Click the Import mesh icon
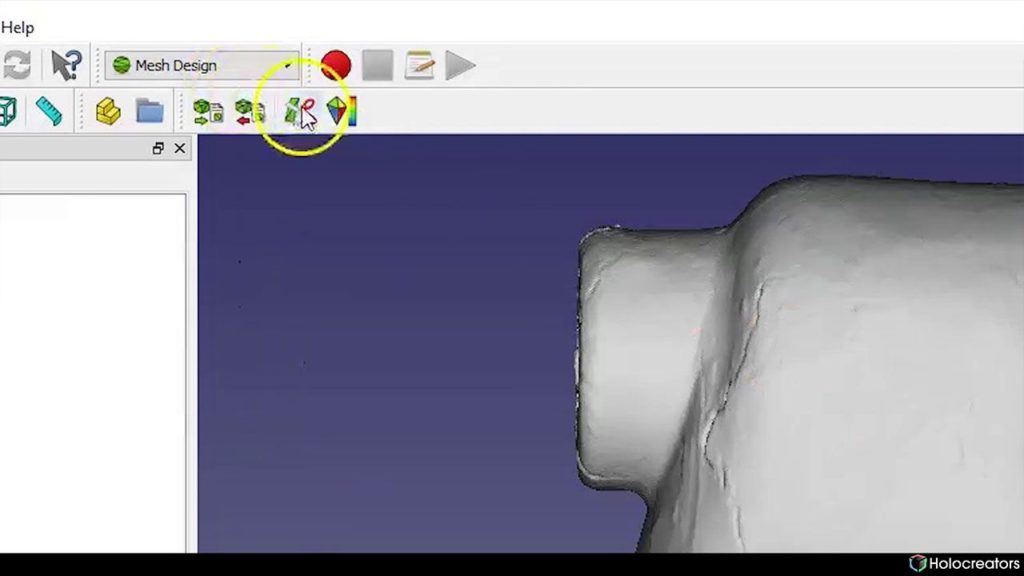Viewport: 1024px width, 576px height. pyautogui.click(x=208, y=112)
